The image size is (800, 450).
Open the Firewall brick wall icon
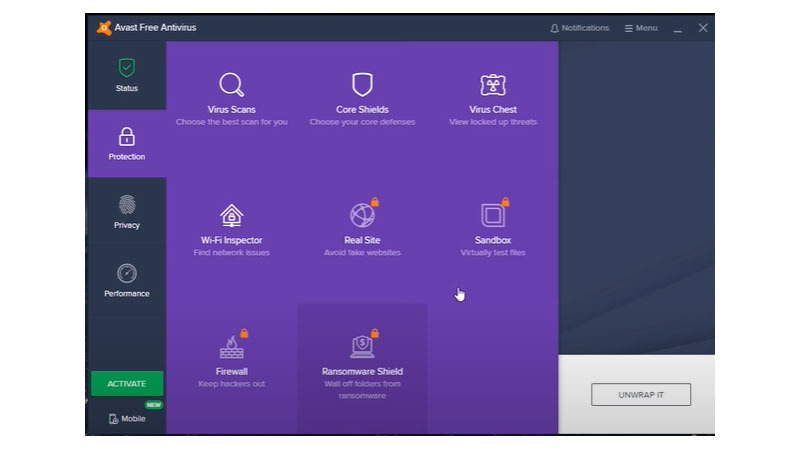[232, 347]
